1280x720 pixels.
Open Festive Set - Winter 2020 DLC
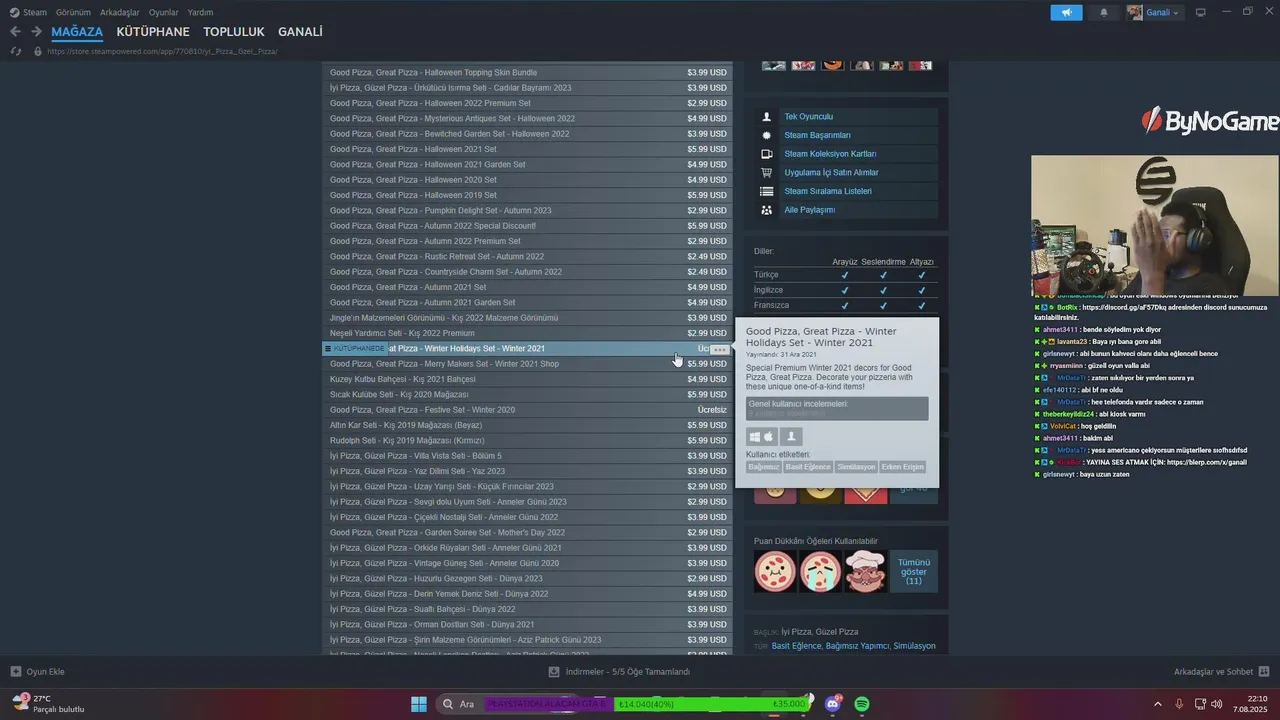(528, 410)
